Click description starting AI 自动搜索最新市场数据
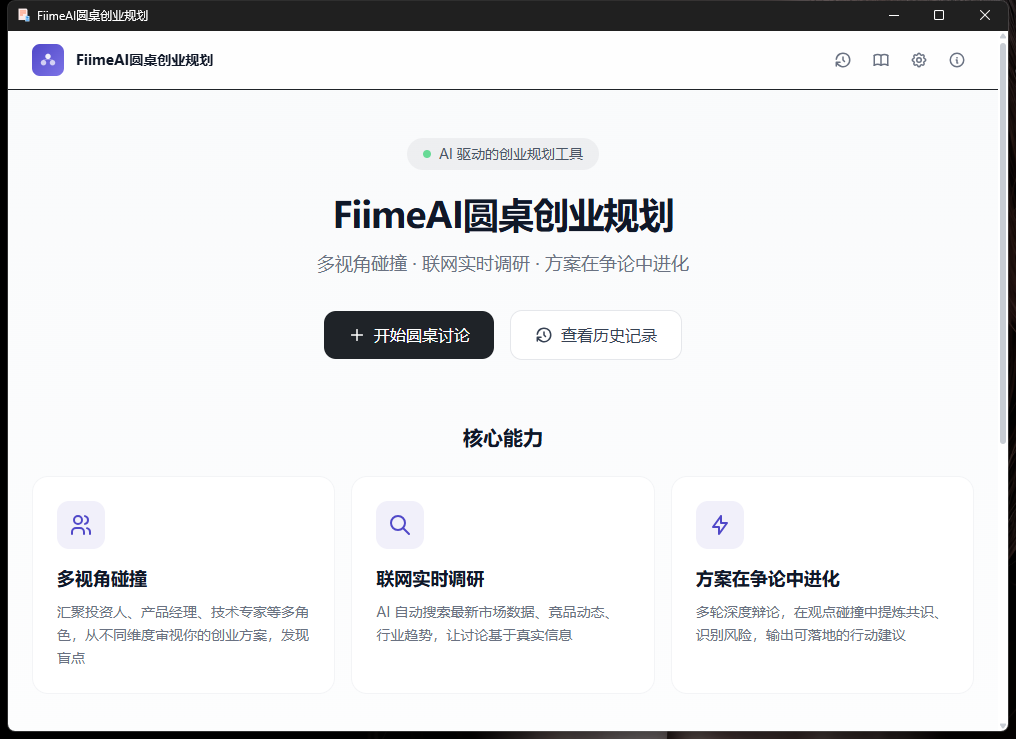Screen dimensions: 1016x739 (x=494, y=624)
